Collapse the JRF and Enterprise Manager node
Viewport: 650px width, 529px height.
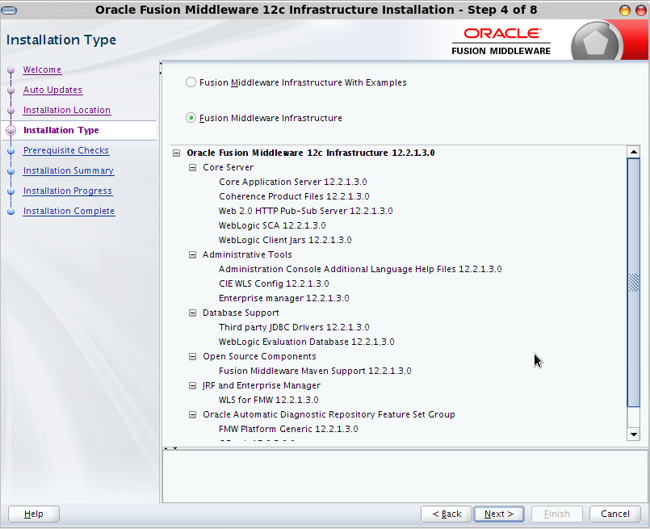tap(192, 386)
